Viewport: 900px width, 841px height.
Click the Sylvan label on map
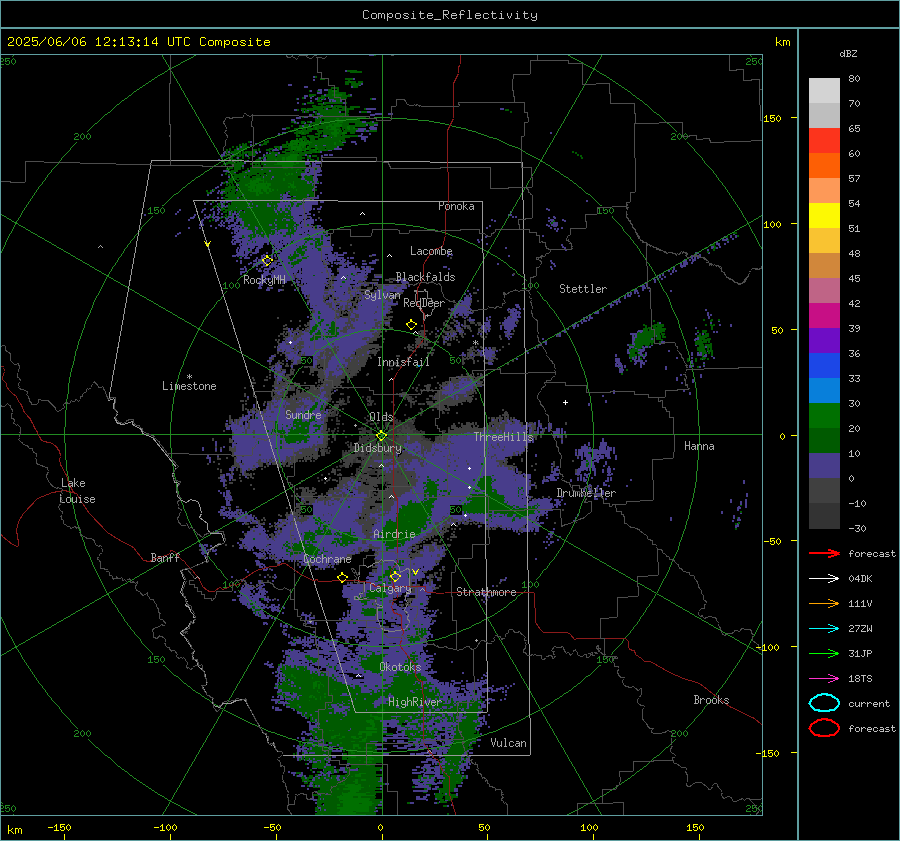coord(382,295)
